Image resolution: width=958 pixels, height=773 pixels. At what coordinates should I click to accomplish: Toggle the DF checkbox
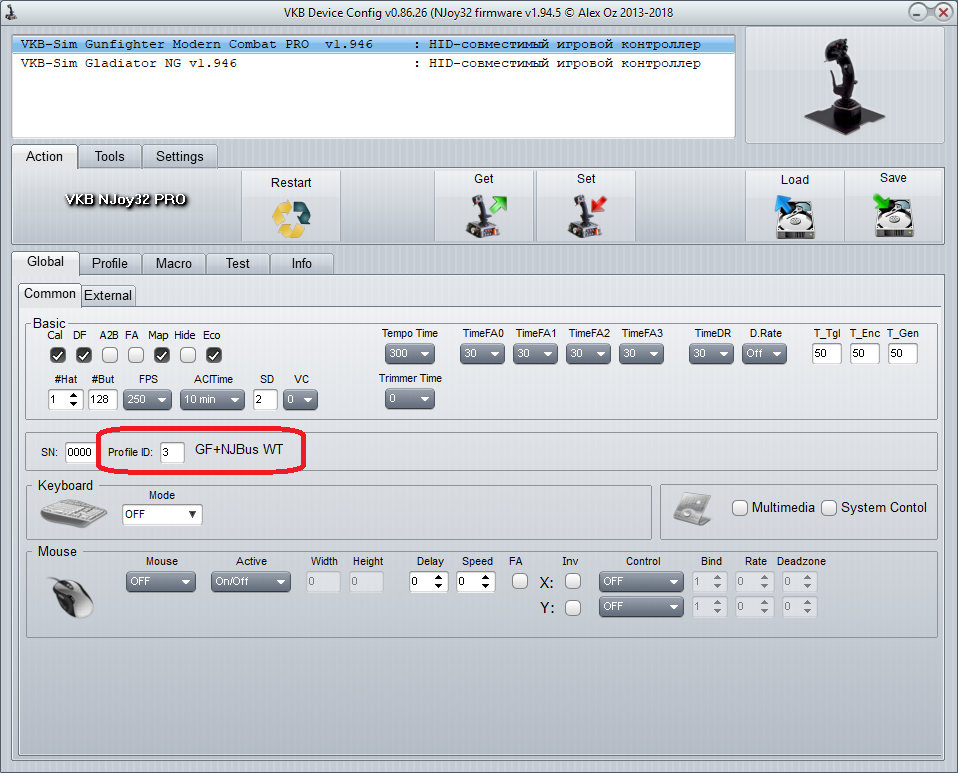click(x=84, y=354)
